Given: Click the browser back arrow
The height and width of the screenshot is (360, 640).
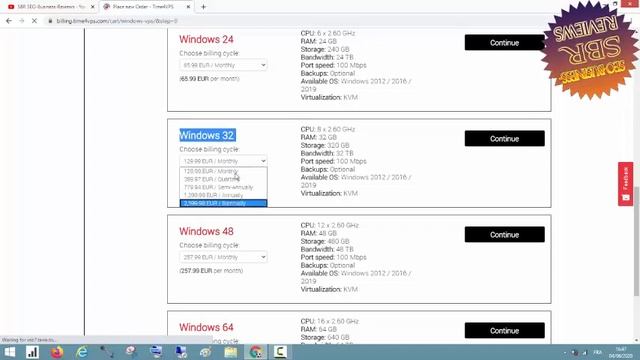Looking at the screenshot, I should tap(9, 21).
